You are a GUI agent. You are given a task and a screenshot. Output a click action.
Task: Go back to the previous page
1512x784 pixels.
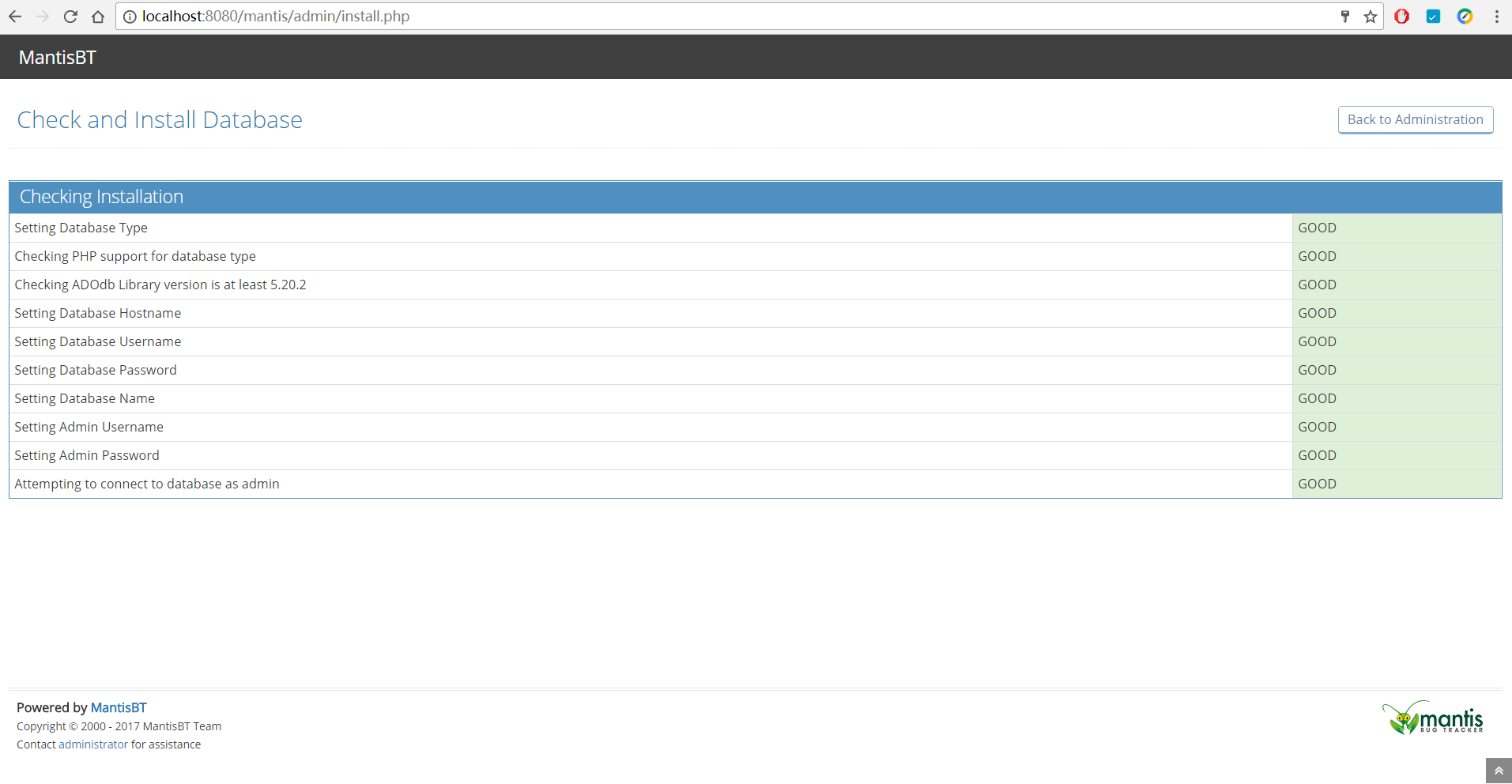pyautogui.click(x=15, y=17)
